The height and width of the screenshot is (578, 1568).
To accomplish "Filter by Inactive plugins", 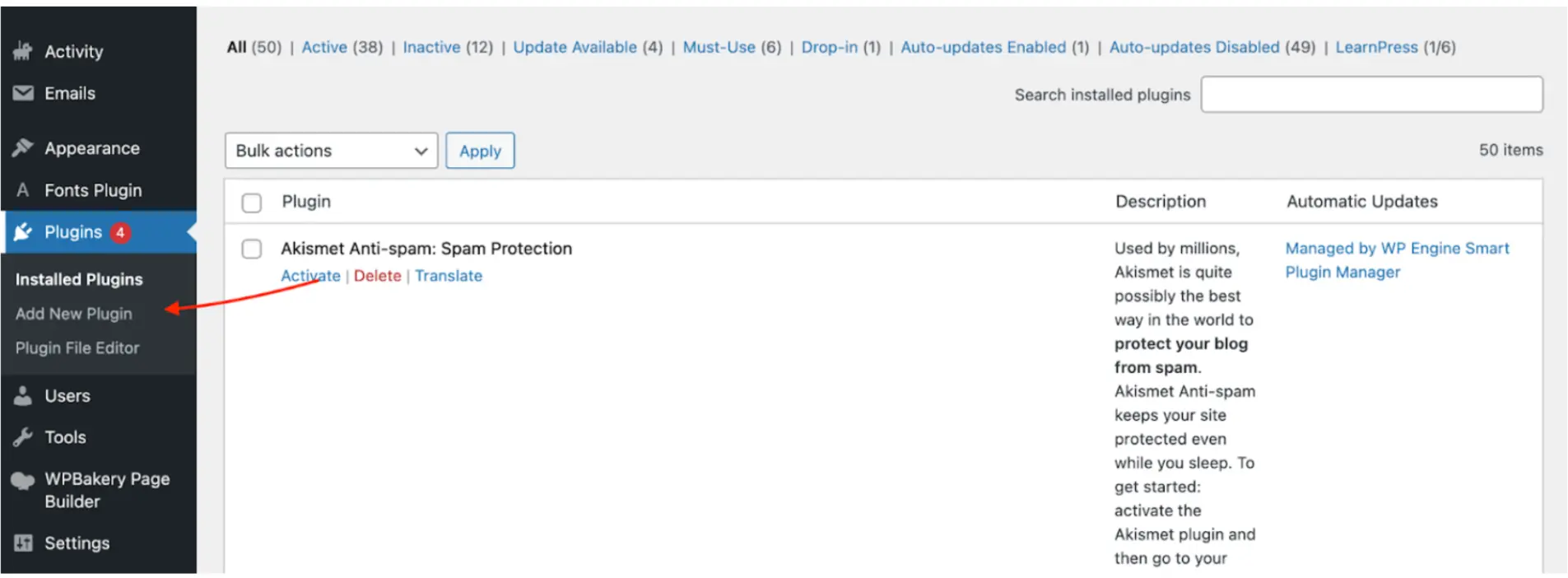I will coord(431,47).
